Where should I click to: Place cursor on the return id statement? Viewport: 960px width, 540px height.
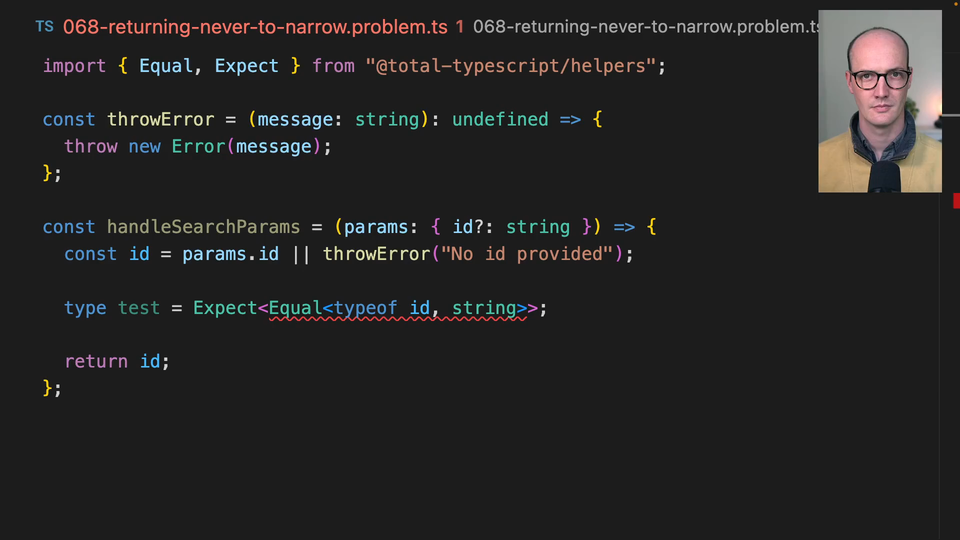coord(117,361)
